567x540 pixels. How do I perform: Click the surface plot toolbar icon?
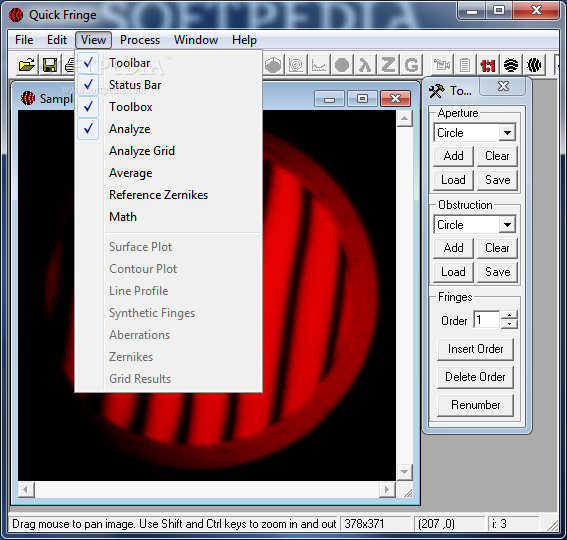pos(273,65)
